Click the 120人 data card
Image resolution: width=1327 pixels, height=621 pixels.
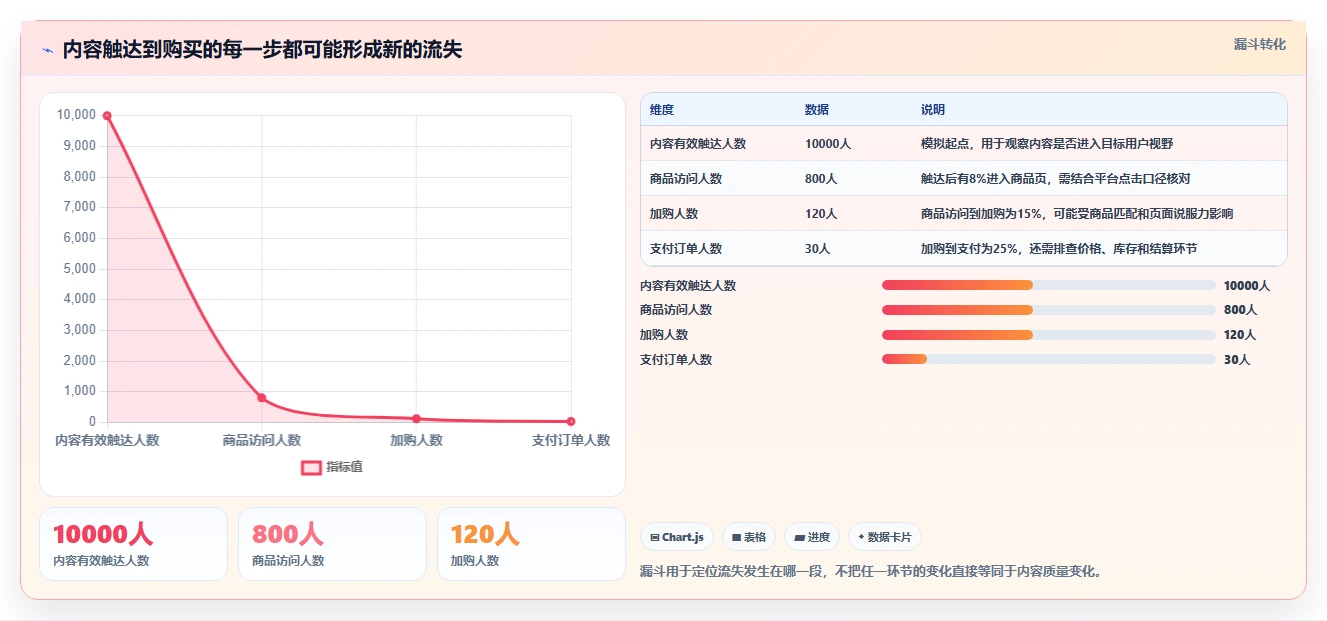pos(531,544)
